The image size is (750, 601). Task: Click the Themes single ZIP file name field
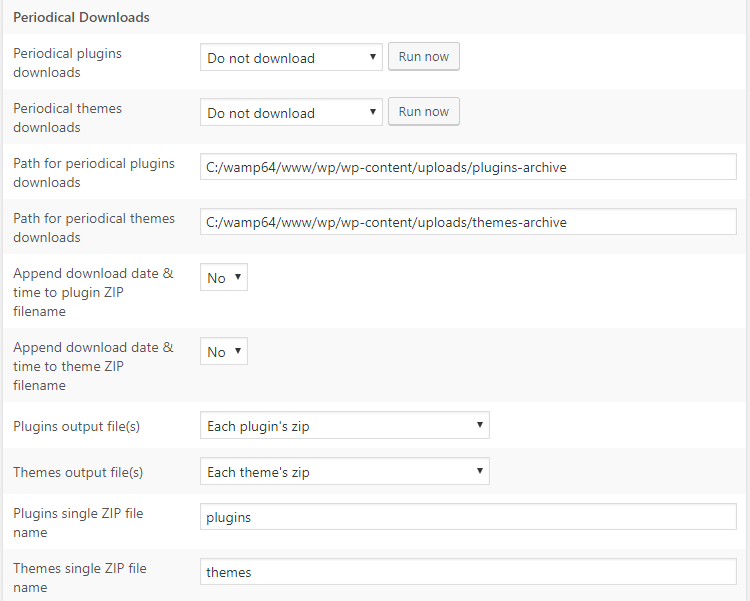coord(468,572)
